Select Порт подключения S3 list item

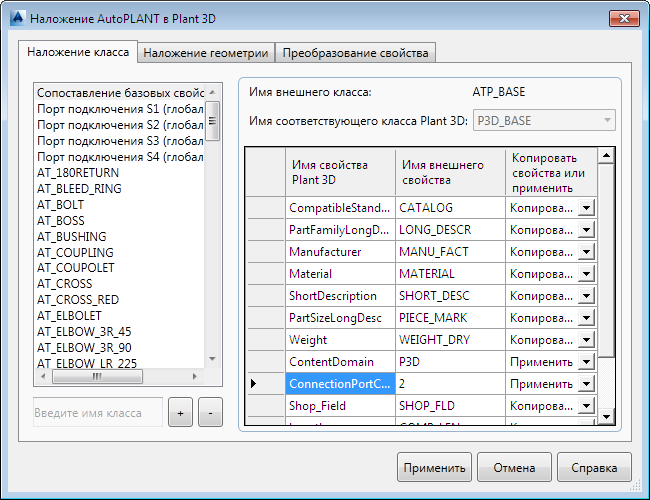(x=120, y=141)
